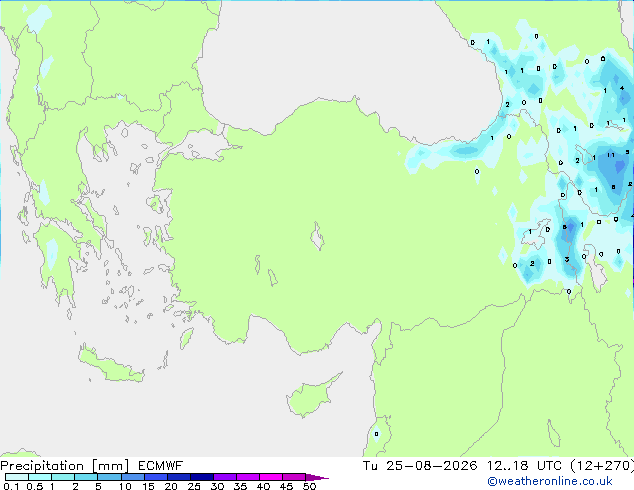Pick the 10–15 mm legend color box
The width and height of the screenshot is (634, 490).
click(132, 477)
